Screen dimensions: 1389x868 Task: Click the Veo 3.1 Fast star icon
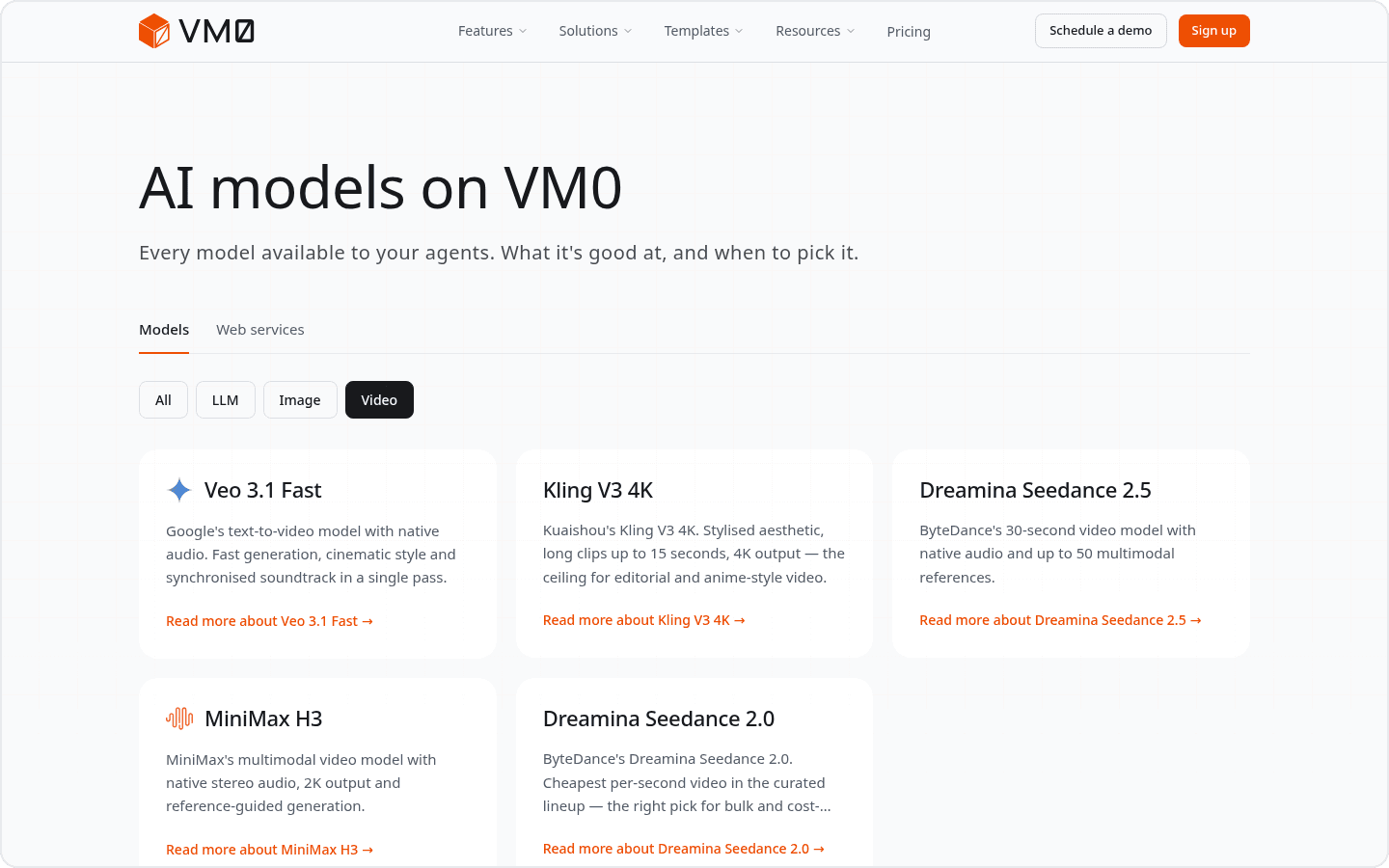pyautogui.click(x=179, y=490)
